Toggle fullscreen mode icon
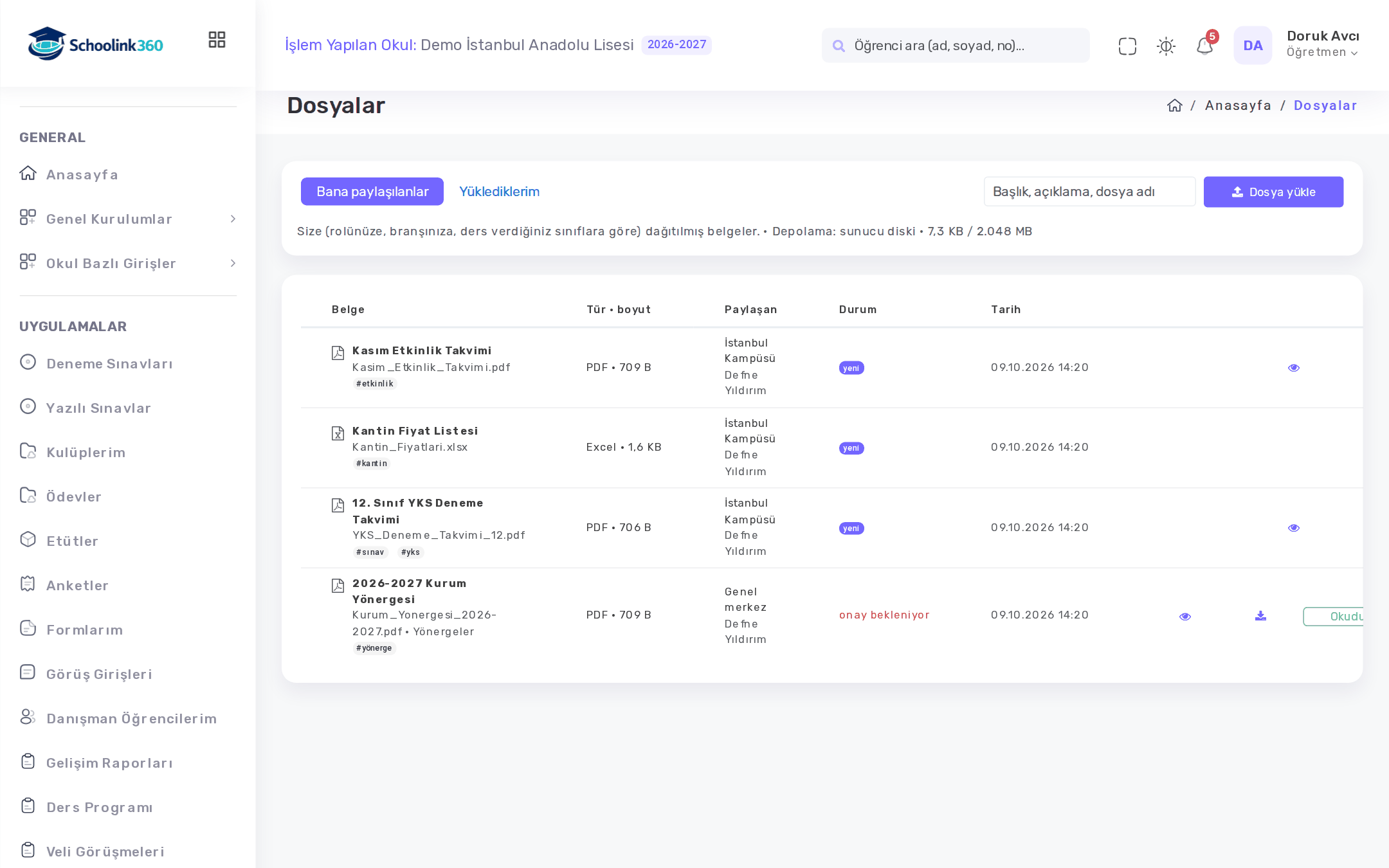The width and height of the screenshot is (1389, 868). (x=1127, y=46)
